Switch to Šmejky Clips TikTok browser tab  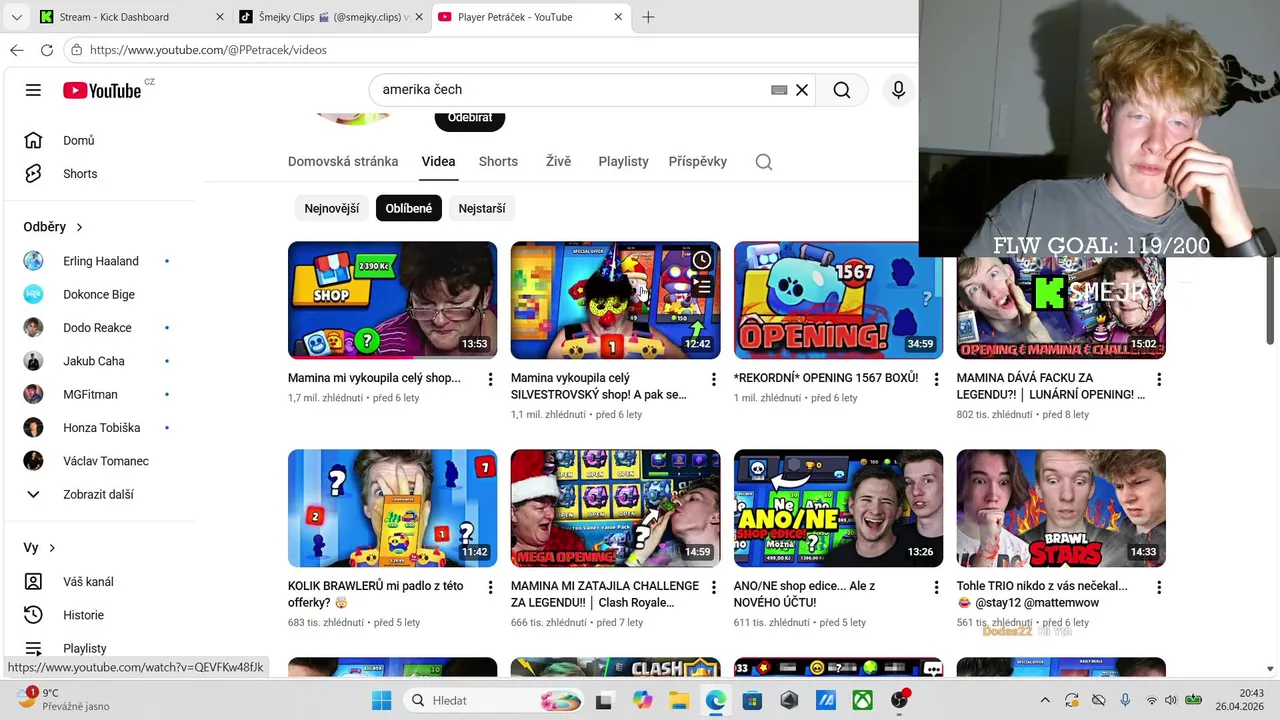click(x=332, y=17)
